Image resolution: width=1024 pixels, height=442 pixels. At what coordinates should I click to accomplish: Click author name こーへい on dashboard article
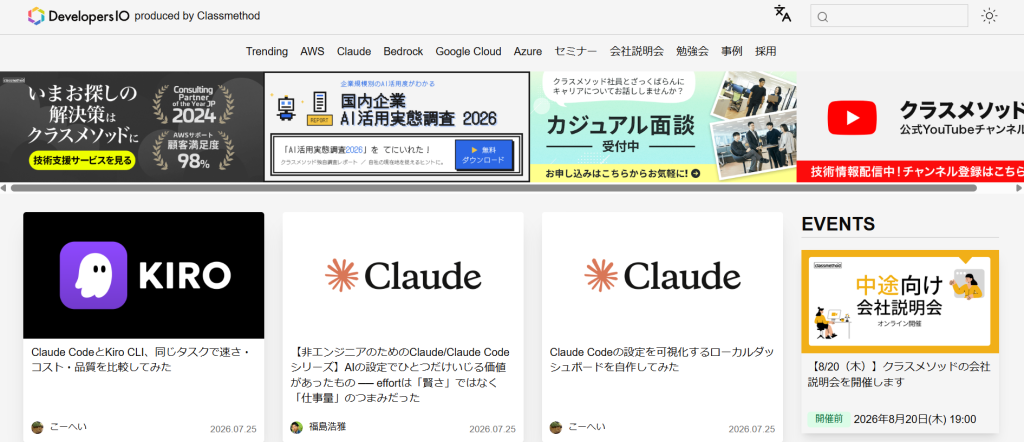[586, 427]
